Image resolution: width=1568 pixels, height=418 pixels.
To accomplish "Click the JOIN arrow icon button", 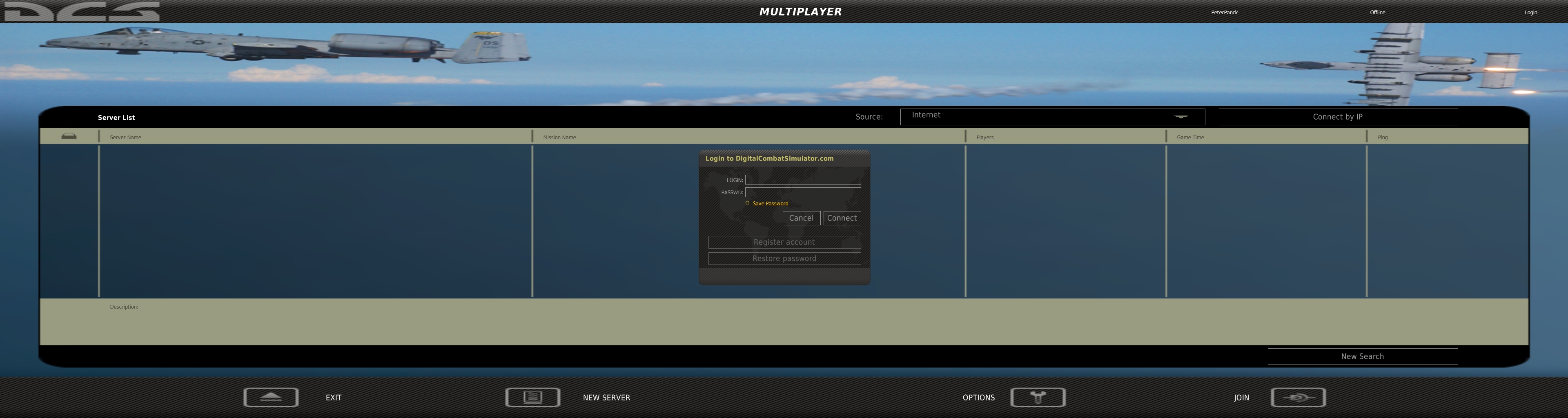I will tap(1298, 397).
